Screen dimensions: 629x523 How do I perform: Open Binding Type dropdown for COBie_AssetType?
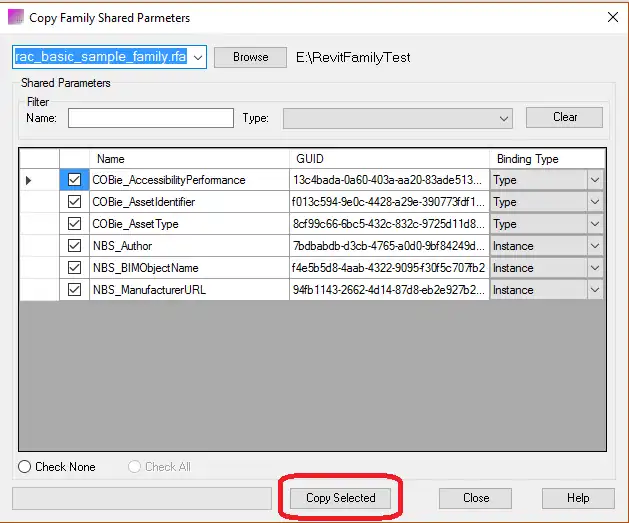click(x=595, y=224)
